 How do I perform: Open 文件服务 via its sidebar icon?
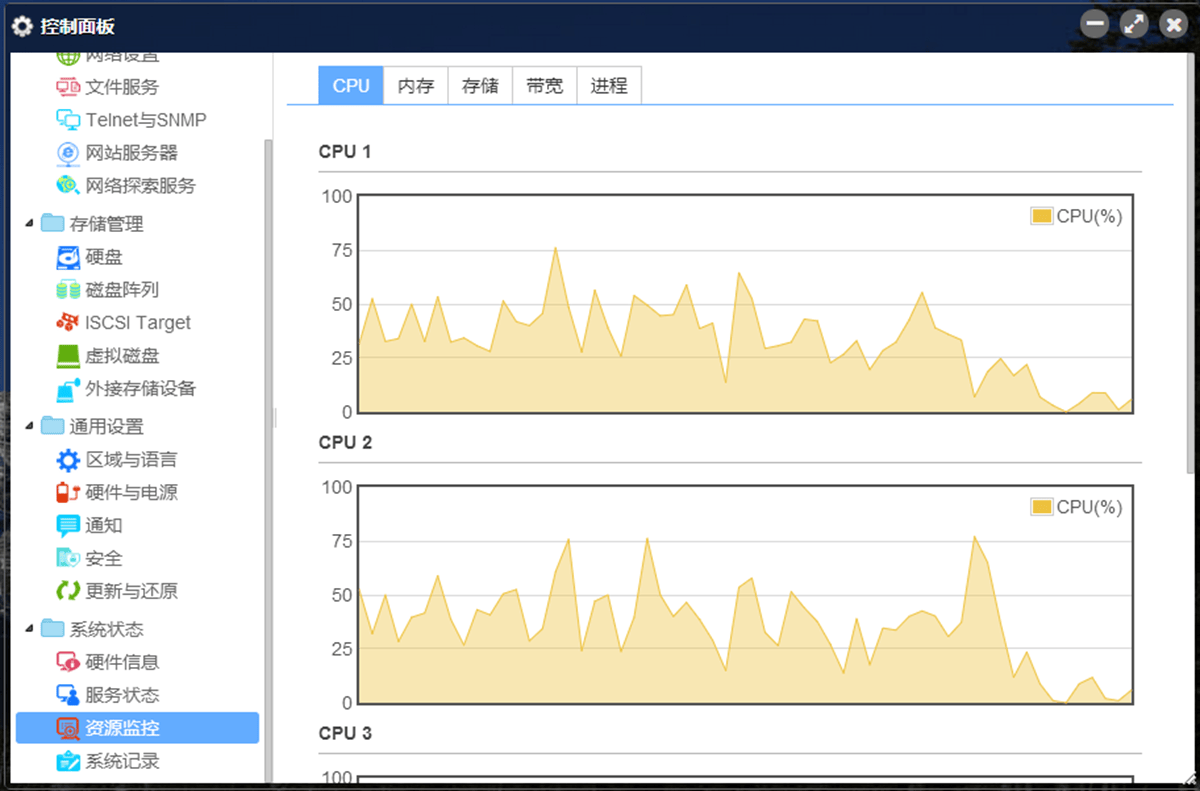pos(68,87)
